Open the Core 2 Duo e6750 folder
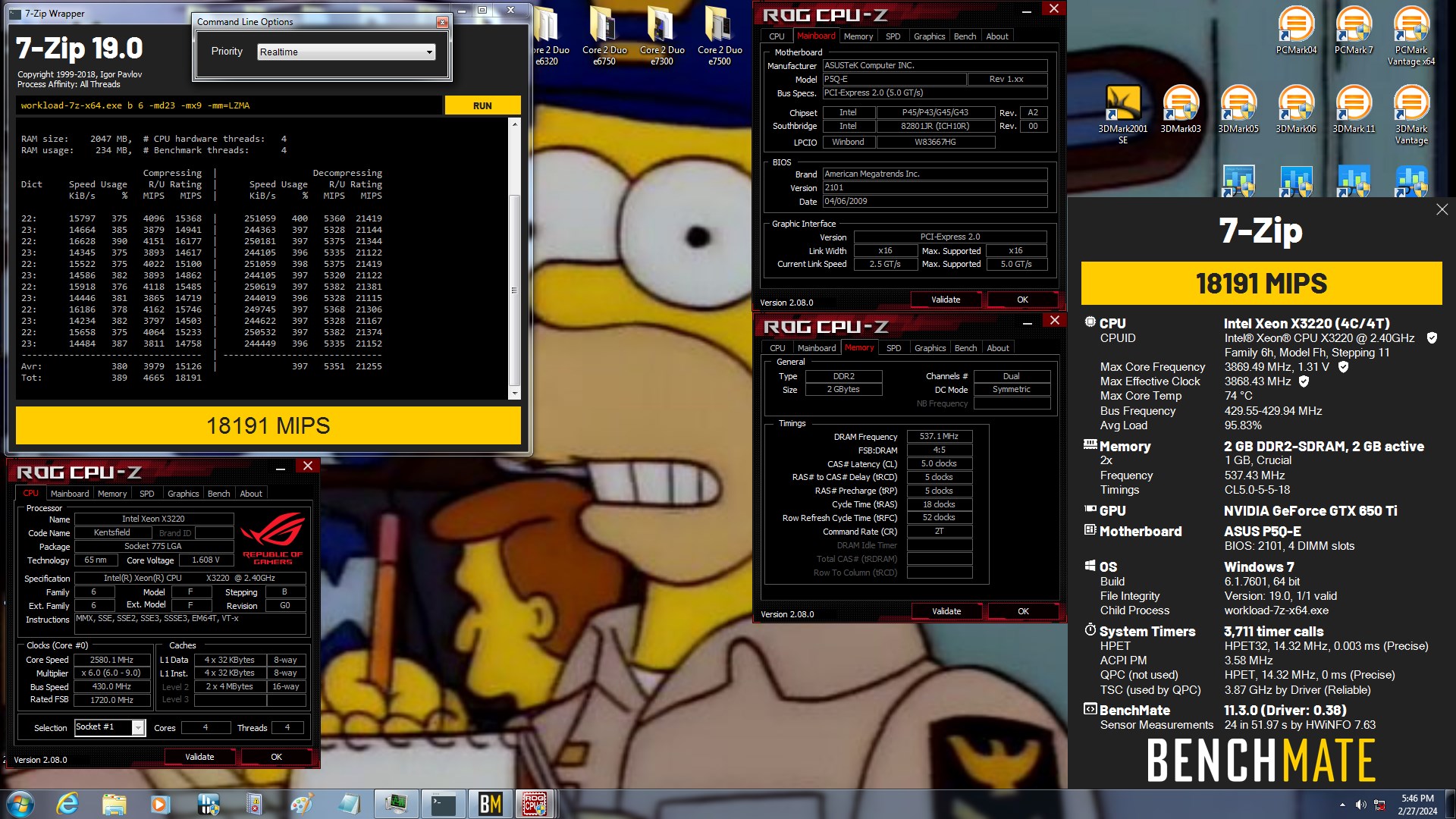The image size is (1456, 819). coord(604,36)
